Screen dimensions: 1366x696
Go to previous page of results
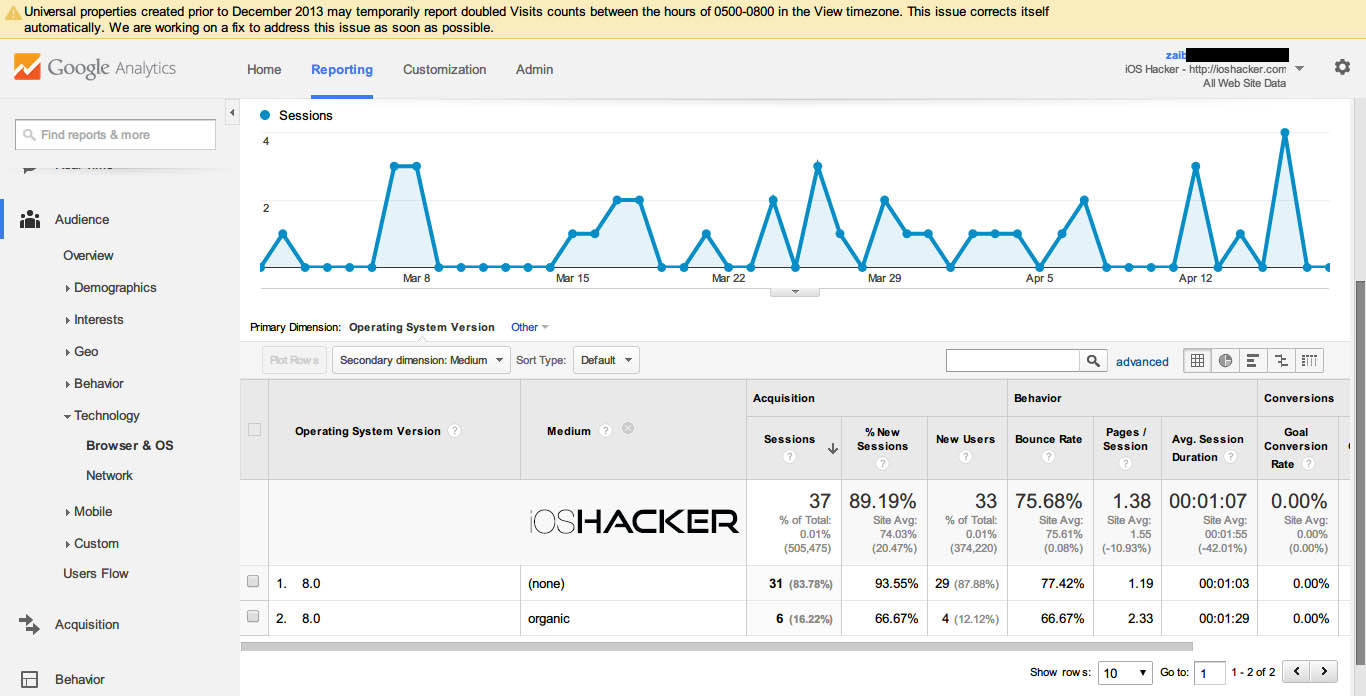click(x=1297, y=672)
